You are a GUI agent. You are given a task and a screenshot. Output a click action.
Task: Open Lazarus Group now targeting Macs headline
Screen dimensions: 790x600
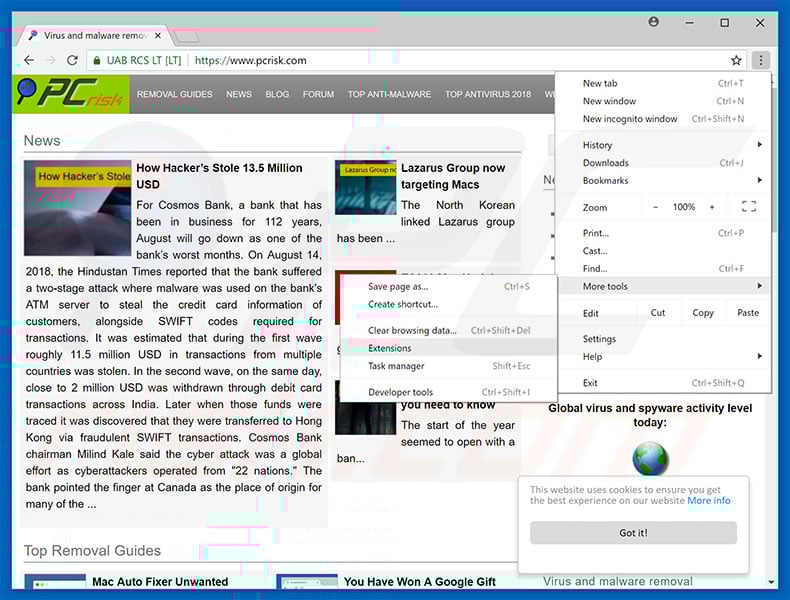[x=453, y=176]
